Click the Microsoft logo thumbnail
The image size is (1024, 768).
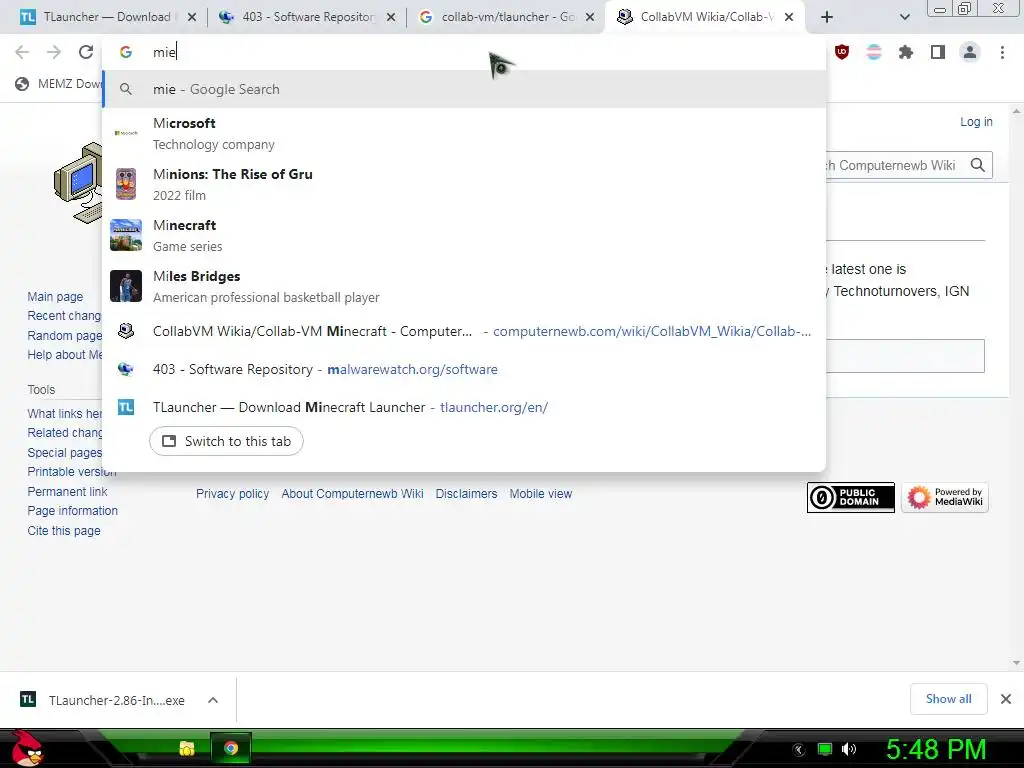[x=126, y=133]
